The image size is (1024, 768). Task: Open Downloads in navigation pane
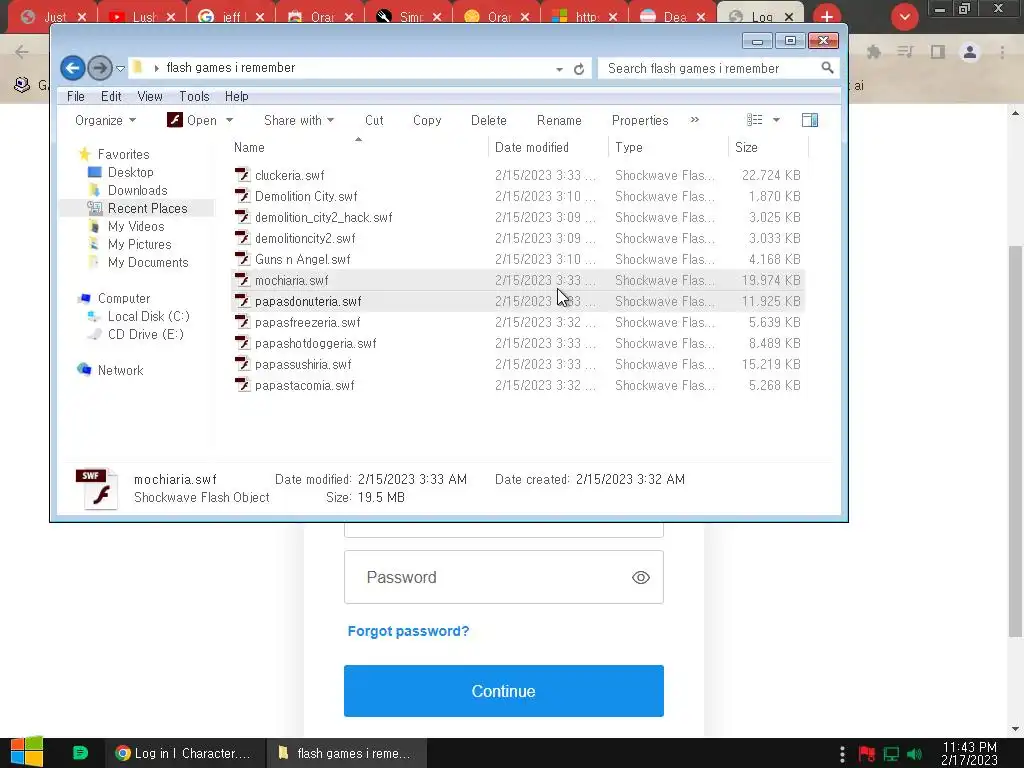click(x=128, y=191)
